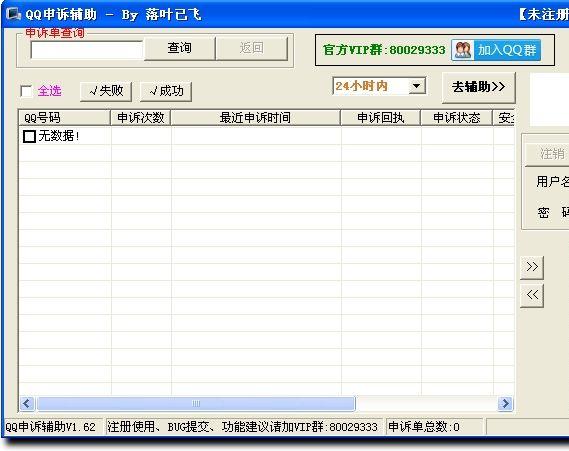This screenshot has height=451, width=569.
Task: Click the 申诉状态 column header
Action: pos(457,118)
